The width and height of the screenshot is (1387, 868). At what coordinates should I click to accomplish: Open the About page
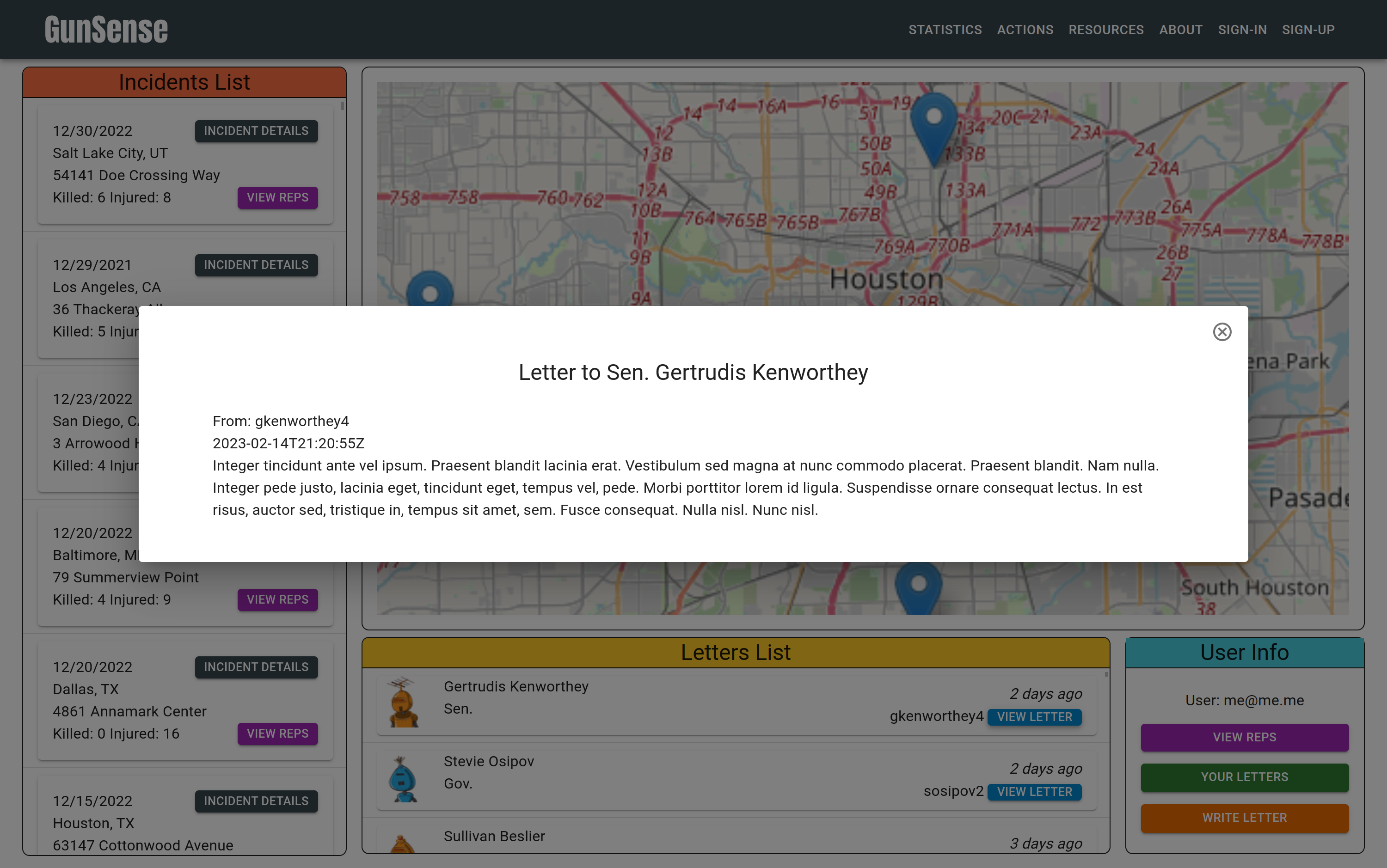tap(1180, 30)
